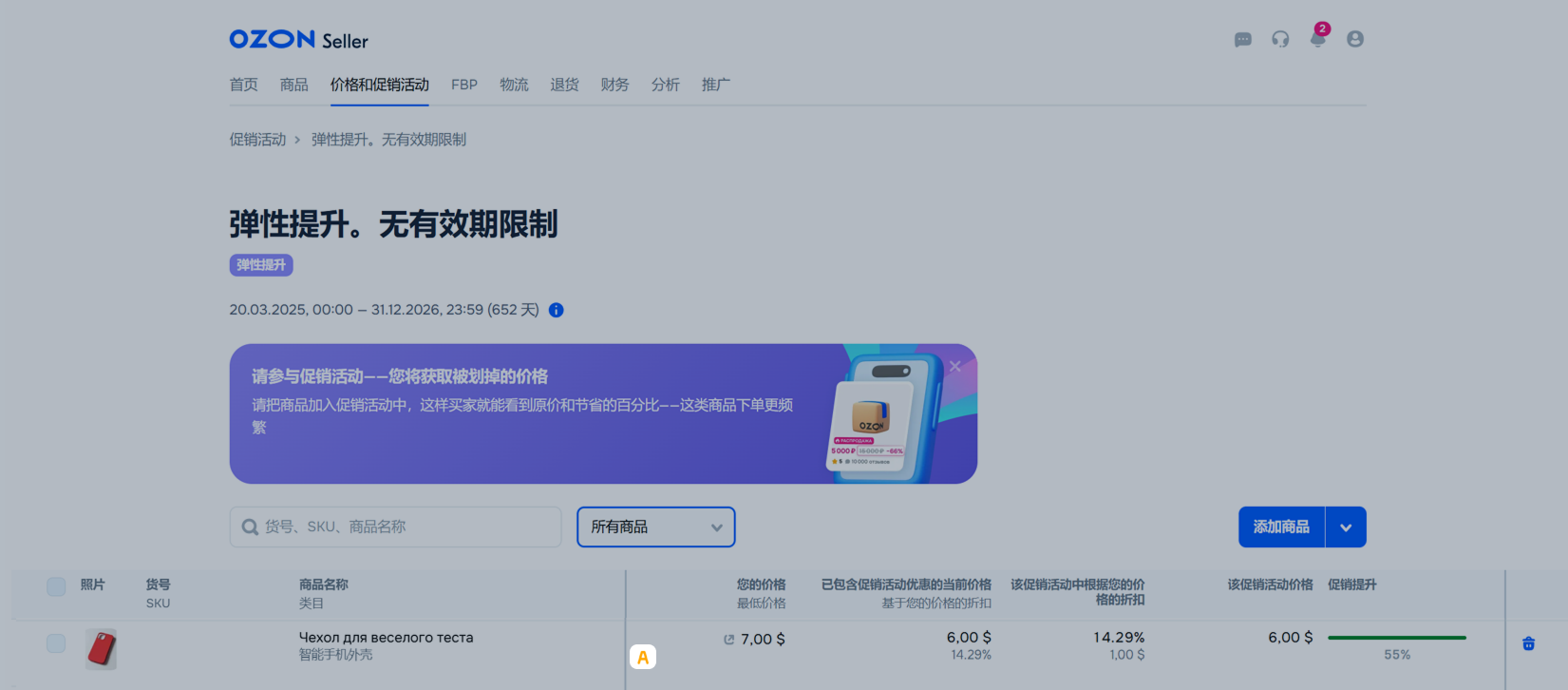Adjust the 55% promotion boost slider
1568x690 pixels.
tap(1396, 638)
